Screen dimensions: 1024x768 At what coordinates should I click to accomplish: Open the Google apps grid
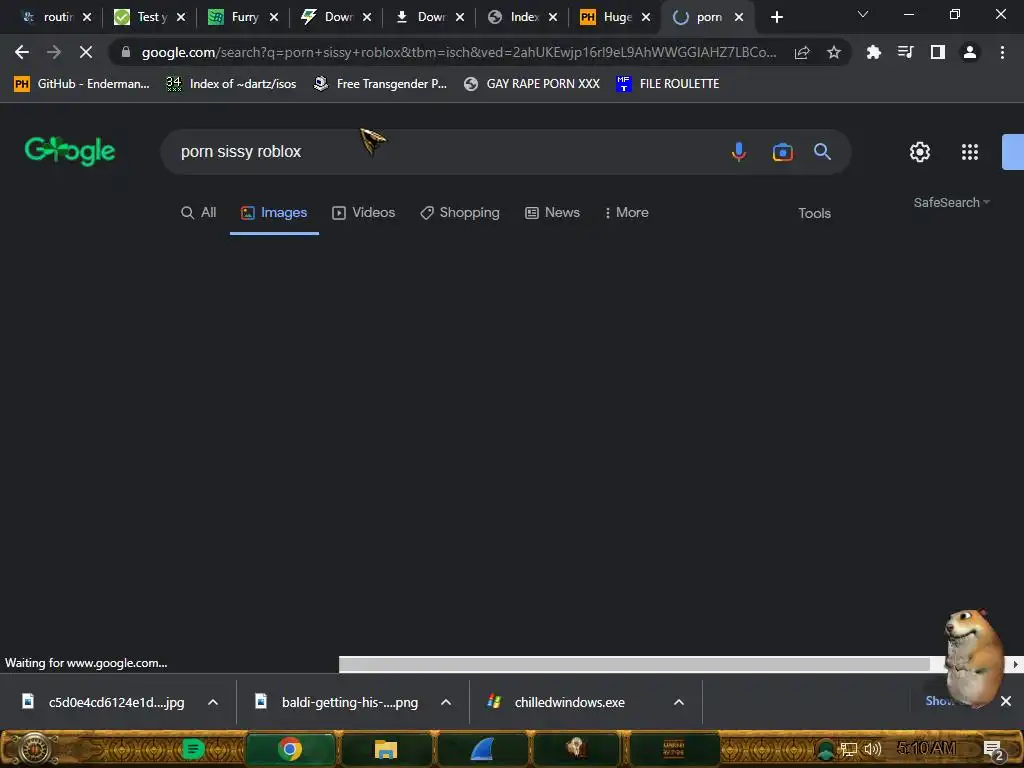pos(970,152)
